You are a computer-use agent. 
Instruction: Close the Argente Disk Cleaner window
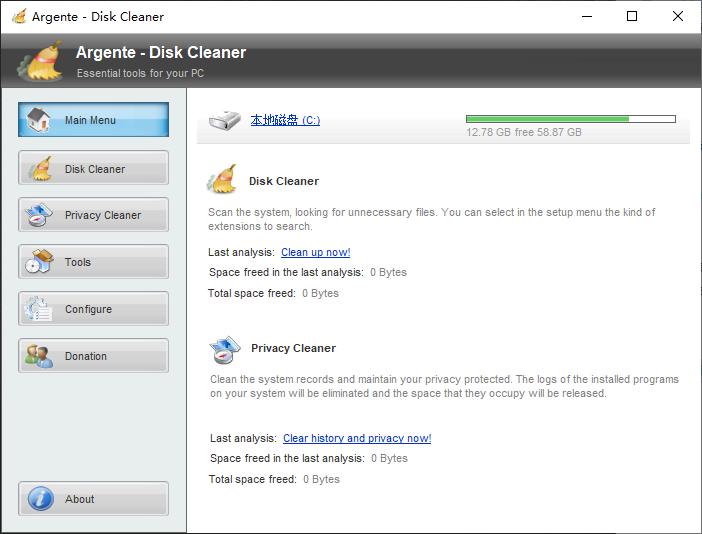click(678, 17)
